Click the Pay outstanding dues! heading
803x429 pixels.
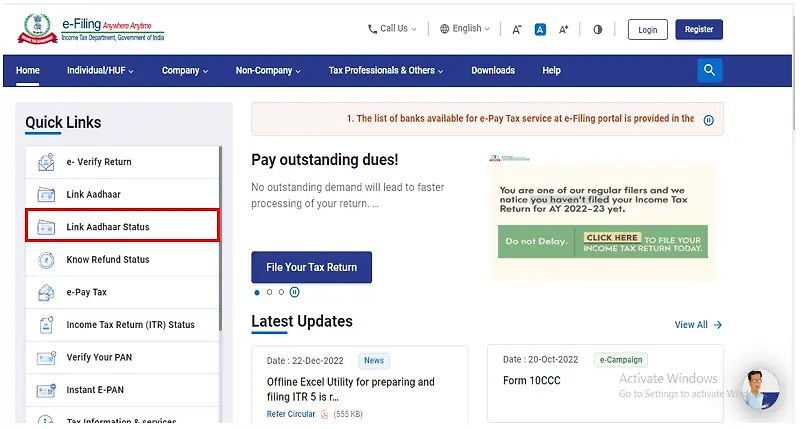coord(325,160)
